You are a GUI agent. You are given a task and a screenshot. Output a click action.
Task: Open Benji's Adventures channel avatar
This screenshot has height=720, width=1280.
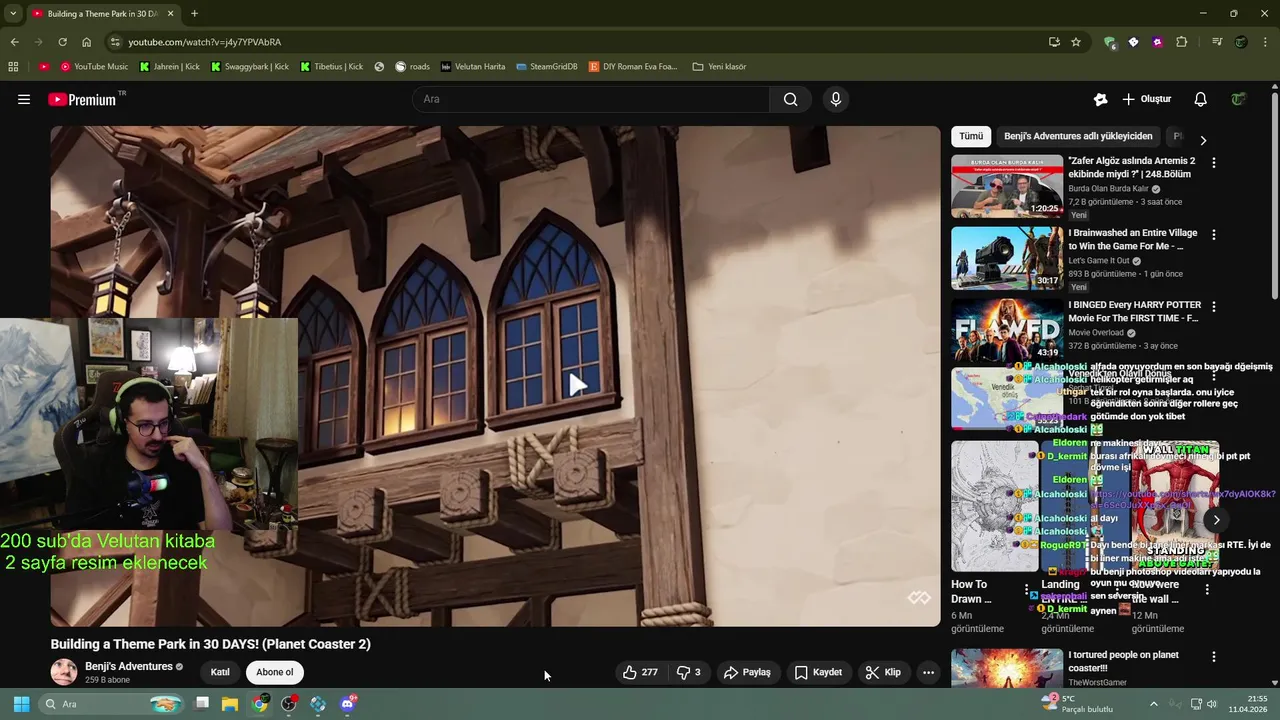64,672
